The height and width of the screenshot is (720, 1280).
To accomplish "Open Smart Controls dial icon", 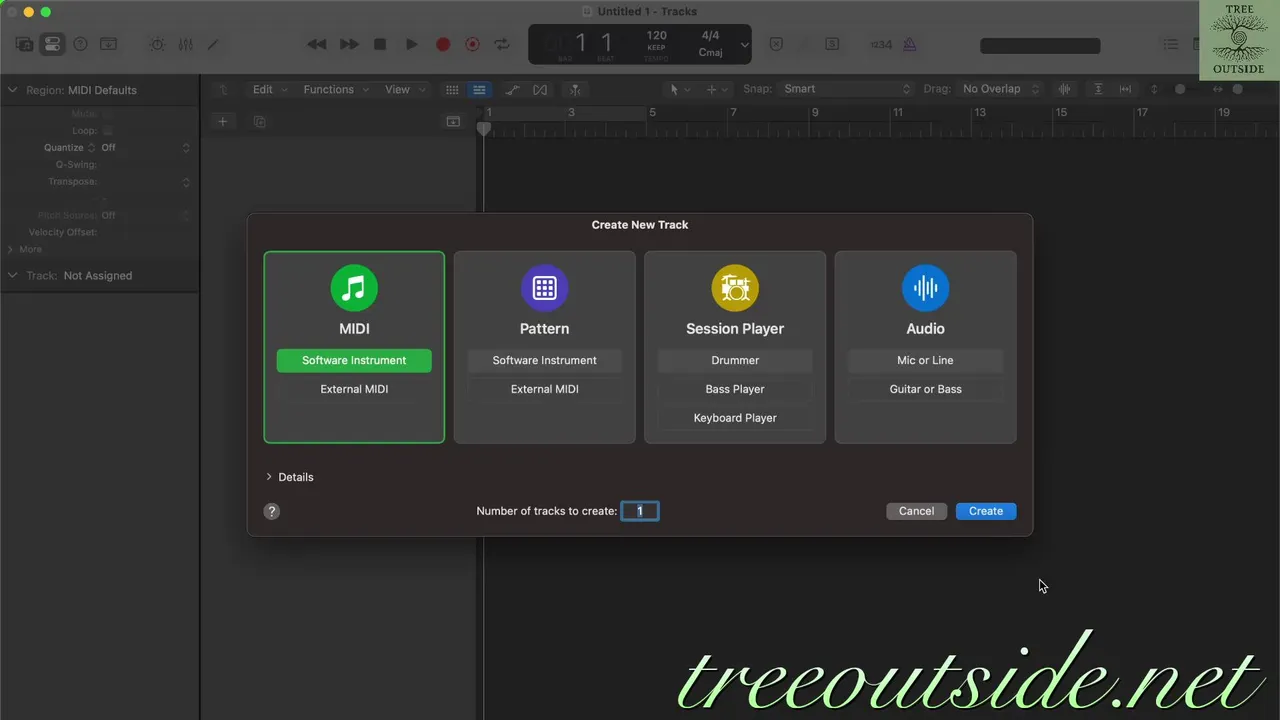I will pyautogui.click(x=157, y=44).
